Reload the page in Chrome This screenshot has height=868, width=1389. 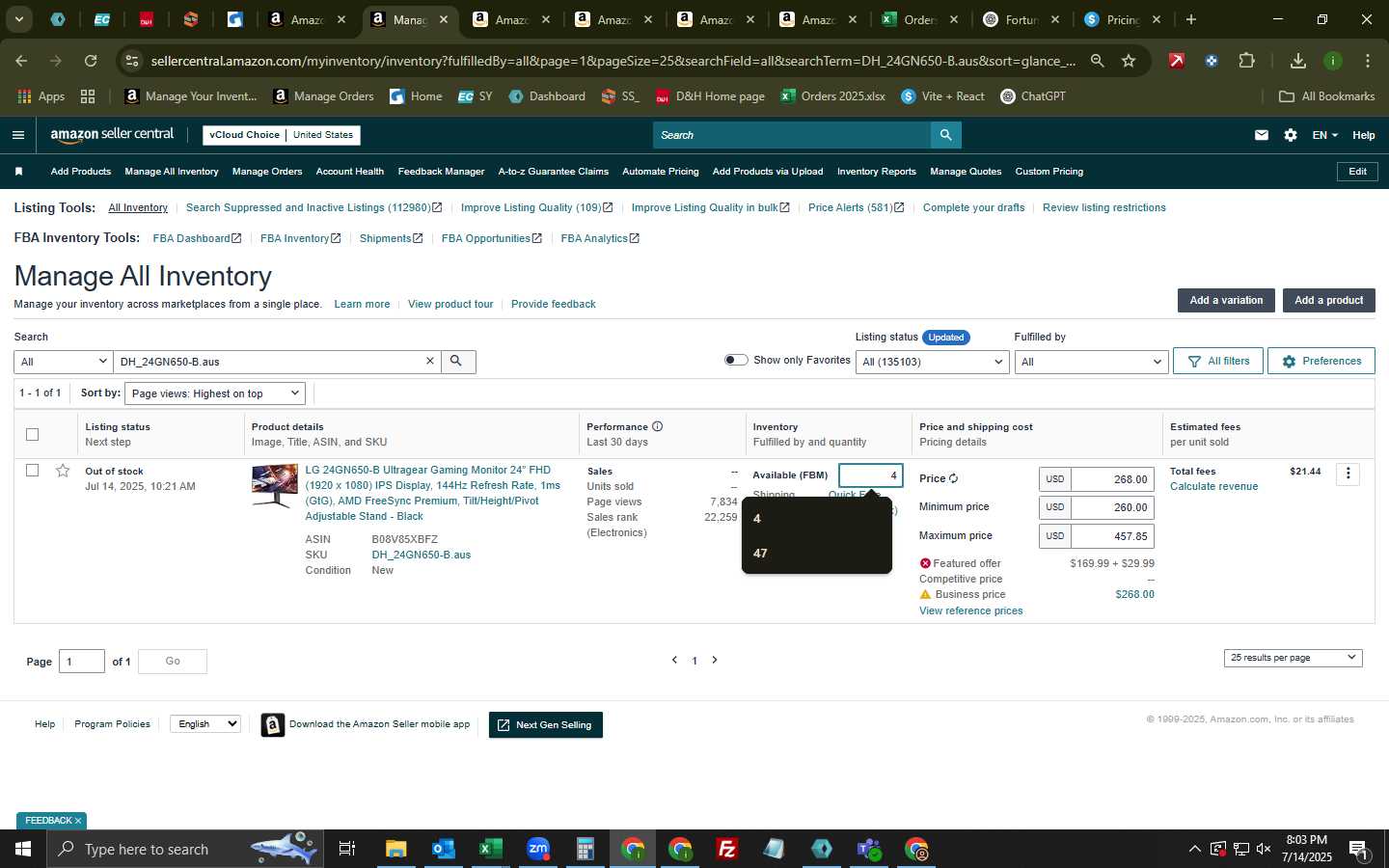91,61
